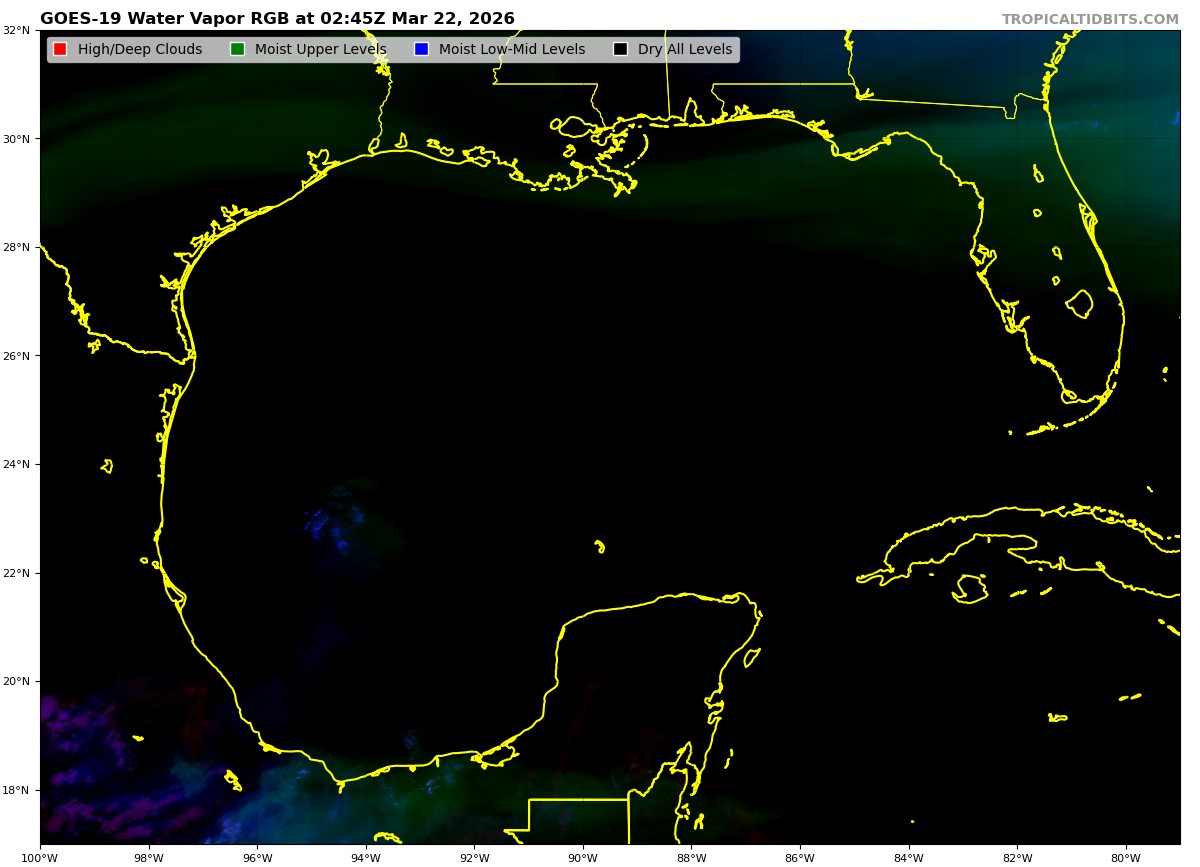The height and width of the screenshot is (867, 1200).
Task: Click the 26°N latitude axis label
Action: tap(17, 356)
